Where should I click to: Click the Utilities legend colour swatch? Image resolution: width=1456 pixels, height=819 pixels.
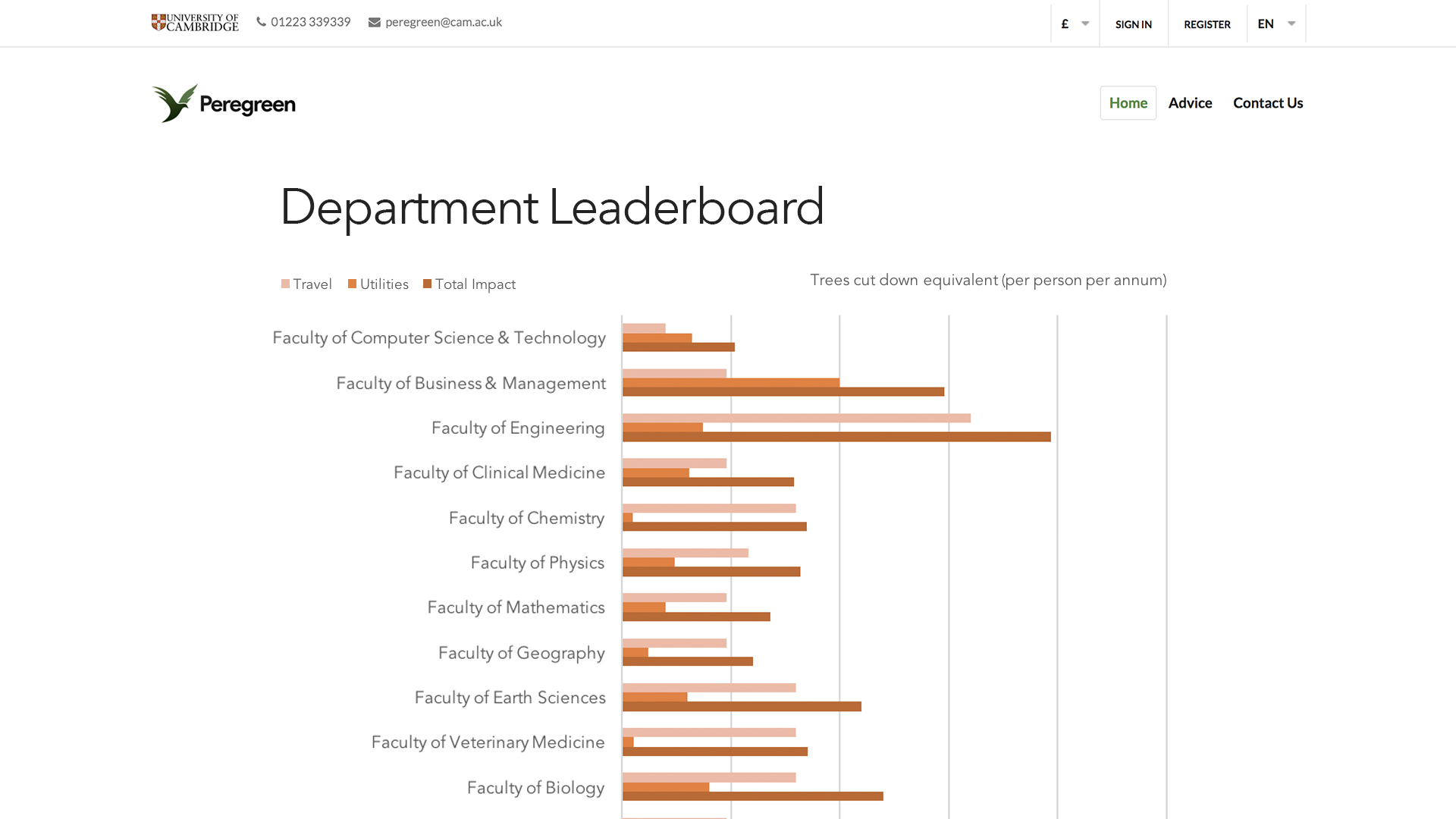coord(352,284)
